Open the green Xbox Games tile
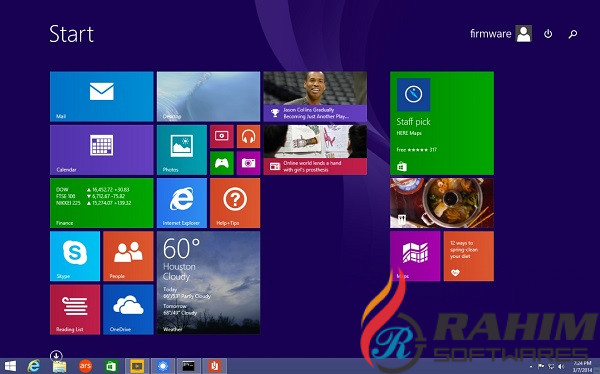 click(x=222, y=163)
